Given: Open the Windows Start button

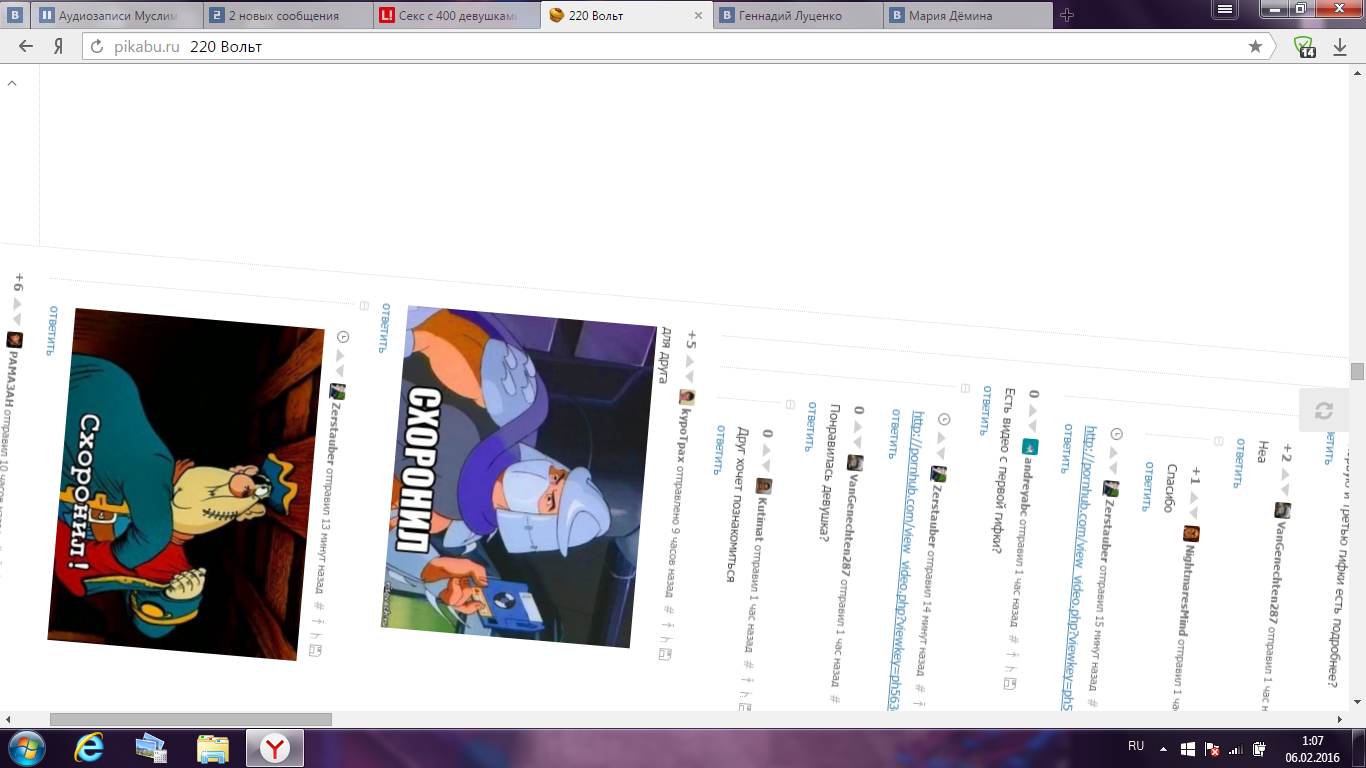Looking at the screenshot, I should (x=27, y=748).
